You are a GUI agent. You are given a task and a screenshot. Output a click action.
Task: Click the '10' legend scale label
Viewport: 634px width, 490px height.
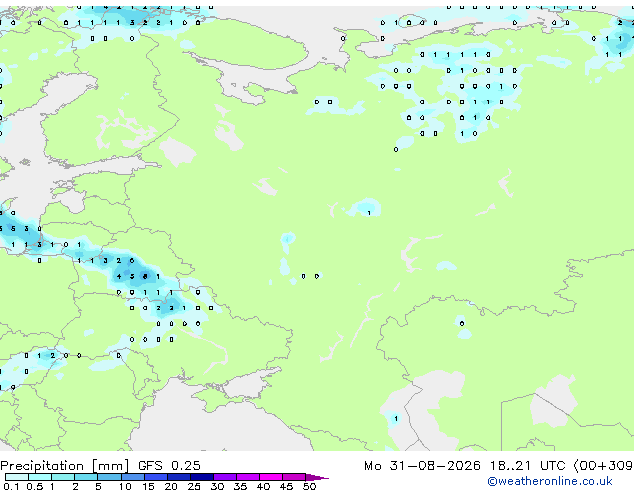point(125,486)
